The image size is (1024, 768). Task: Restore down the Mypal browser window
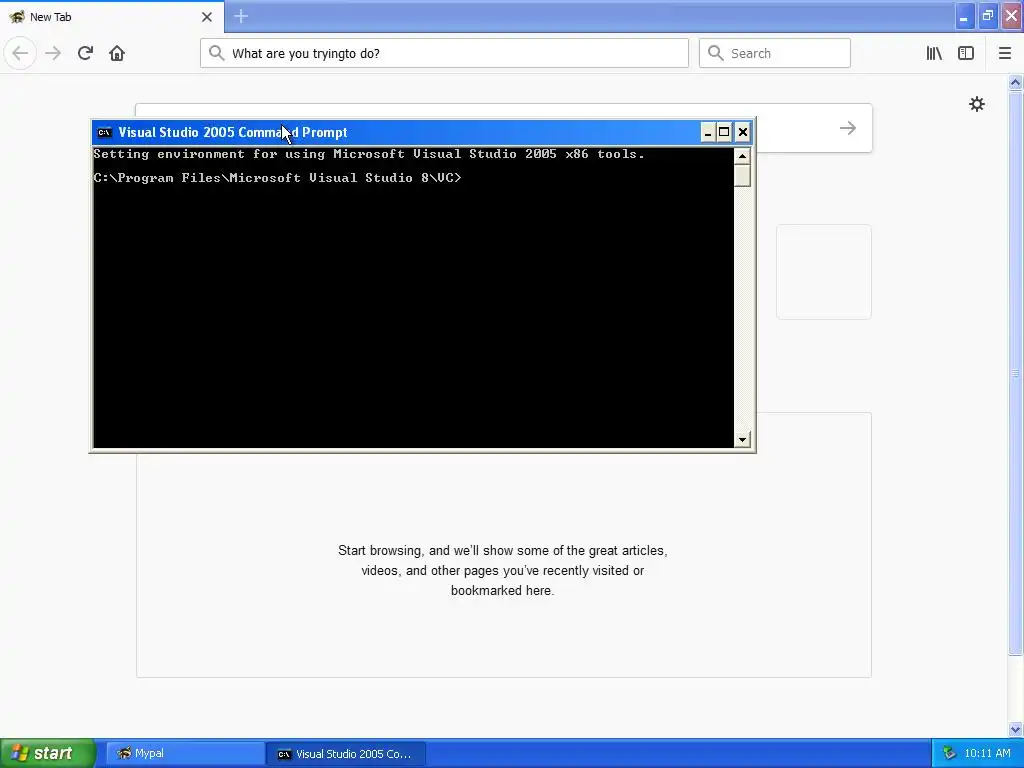[x=987, y=16]
